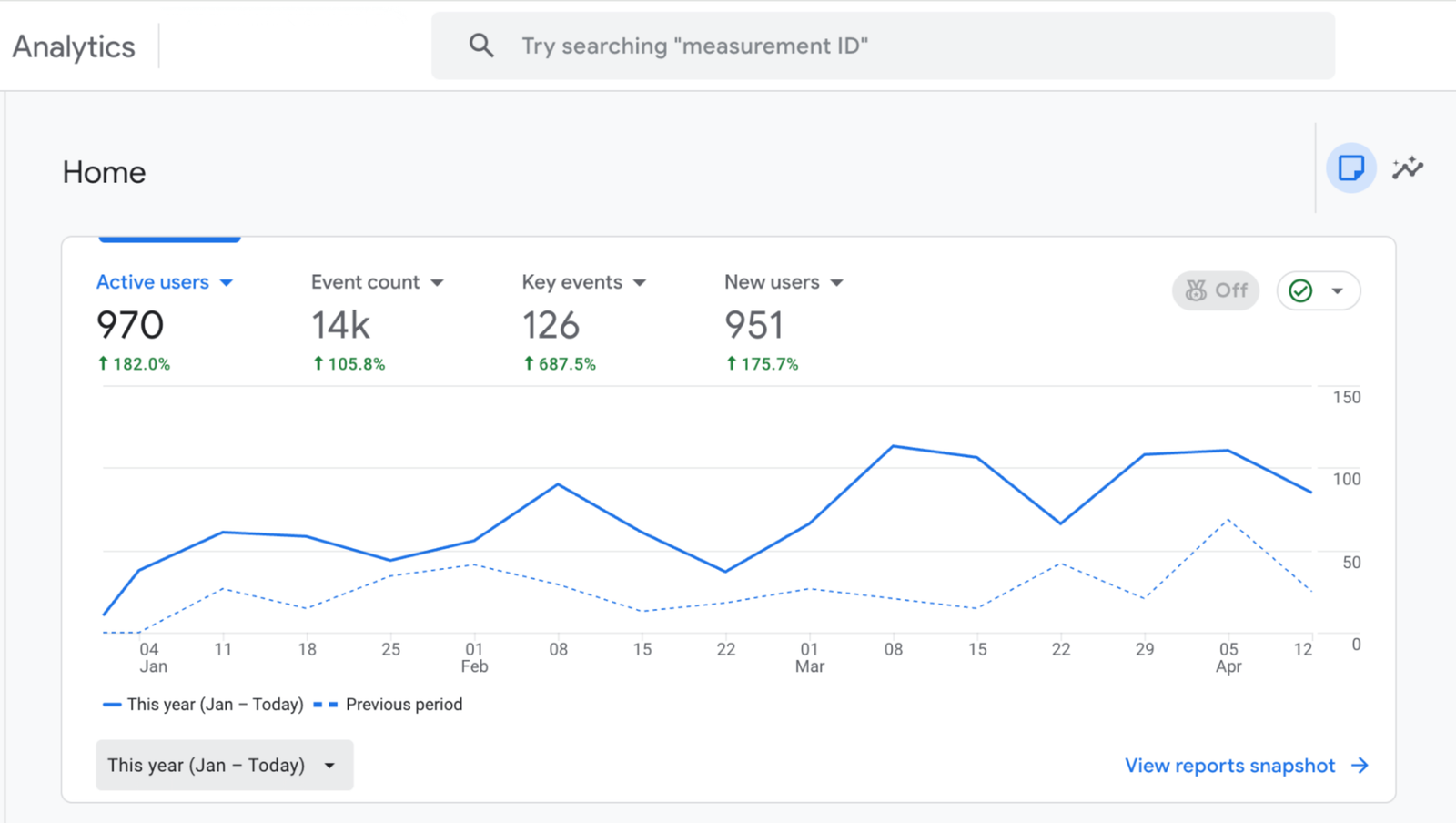The width and height of the screenshot is (1456, 823).
Task: Select the 951 new users value
Action: [x=754, y=325]
